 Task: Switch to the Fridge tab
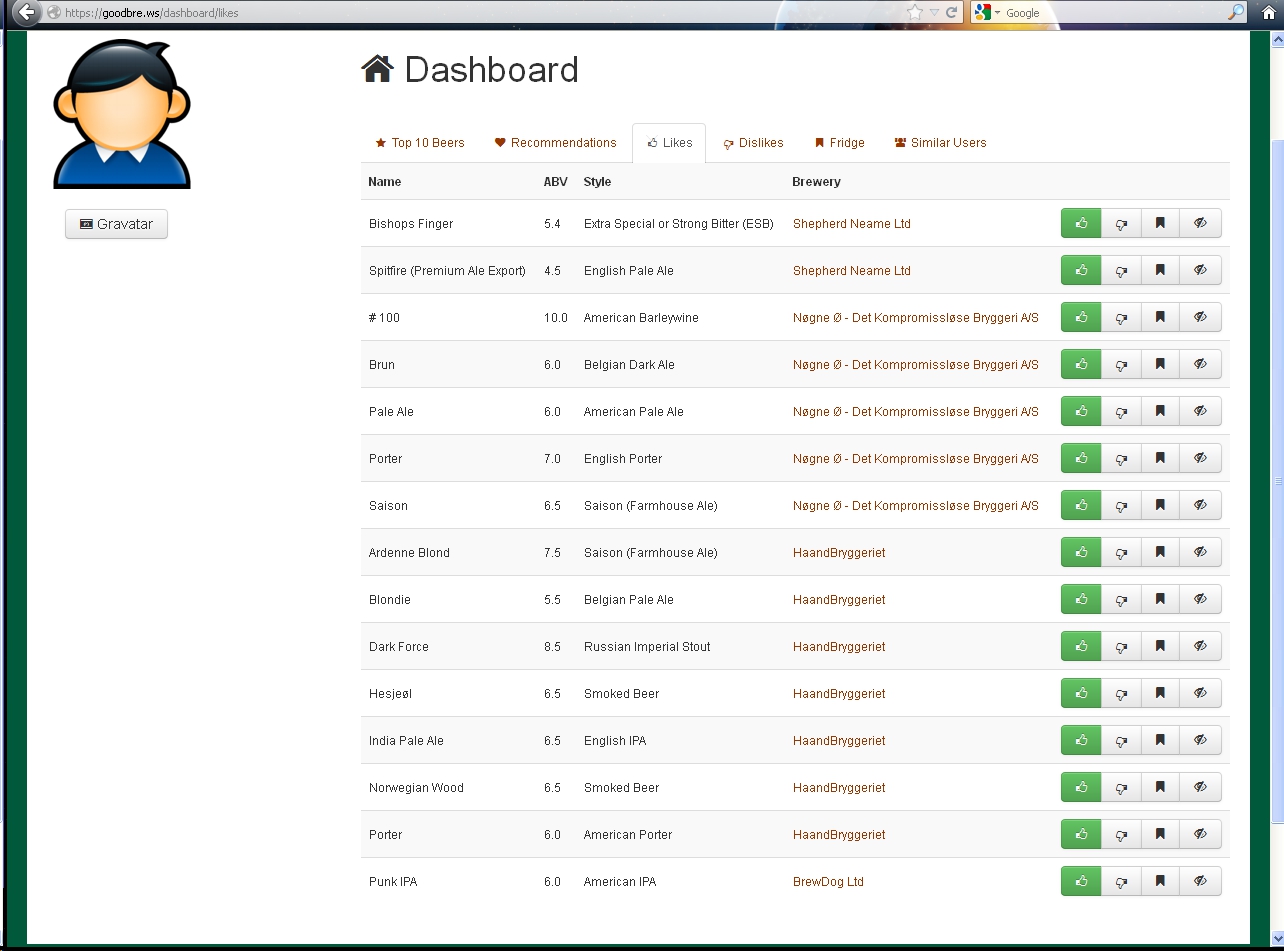tap(840, 143)
